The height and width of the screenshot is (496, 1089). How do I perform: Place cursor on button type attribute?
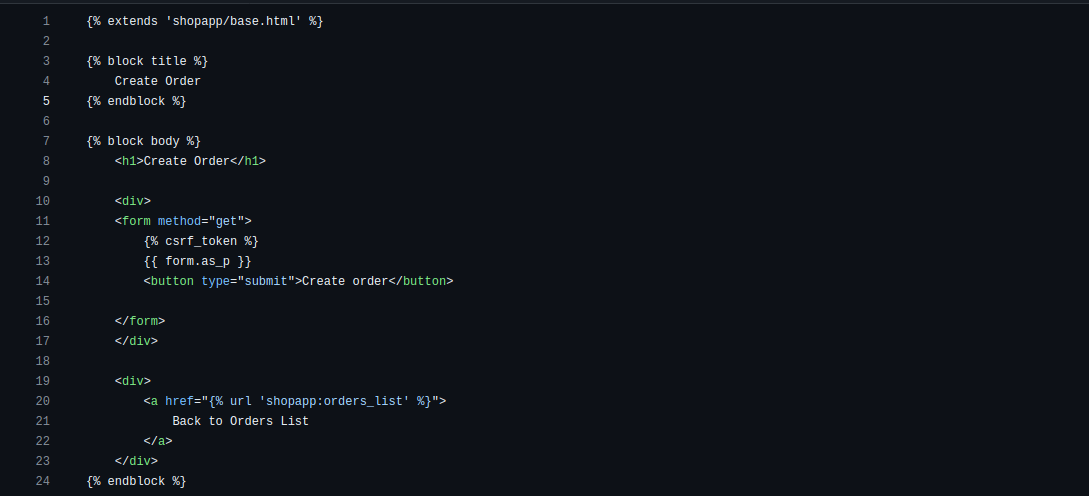215,281
